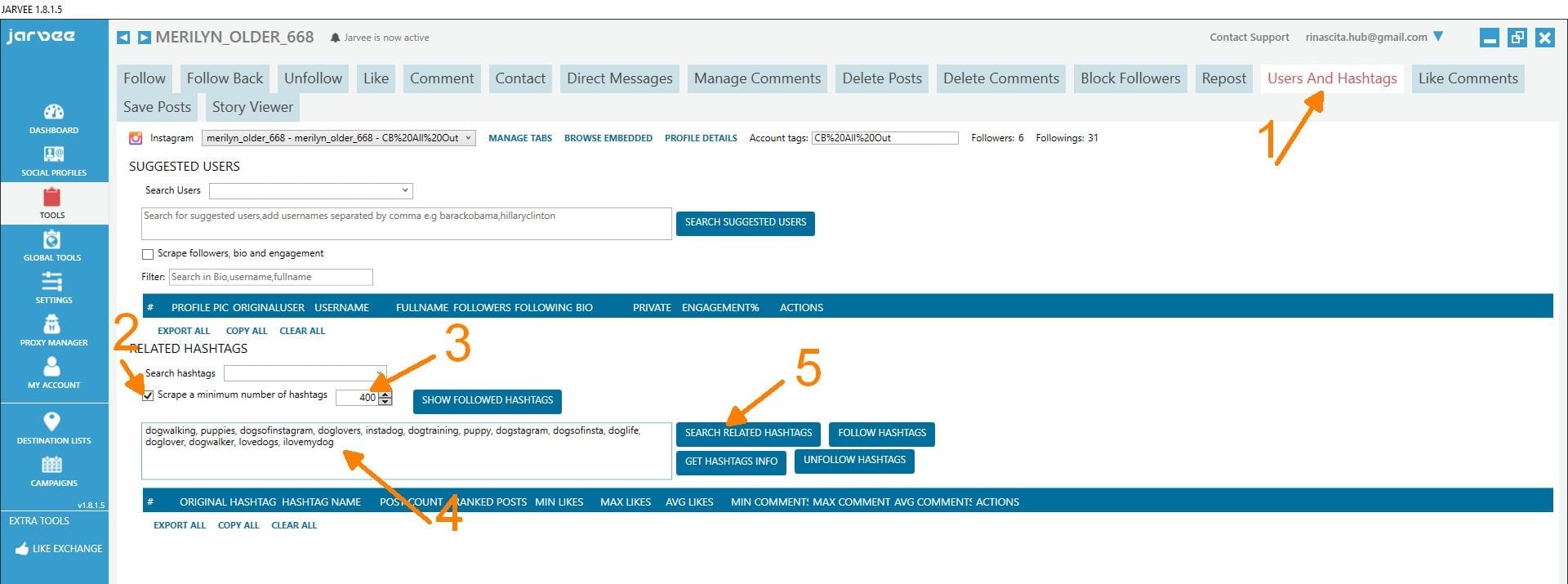Click Export All under hashtags table
The image size is (1568, 584).
pyautogui.click(x=180, y=525)
